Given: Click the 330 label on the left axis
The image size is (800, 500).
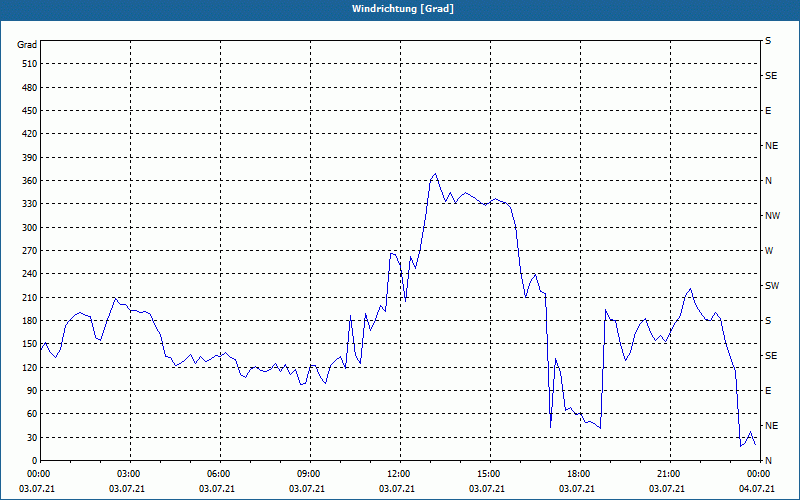Looking at the screenshot, I should tap(30, 204).
